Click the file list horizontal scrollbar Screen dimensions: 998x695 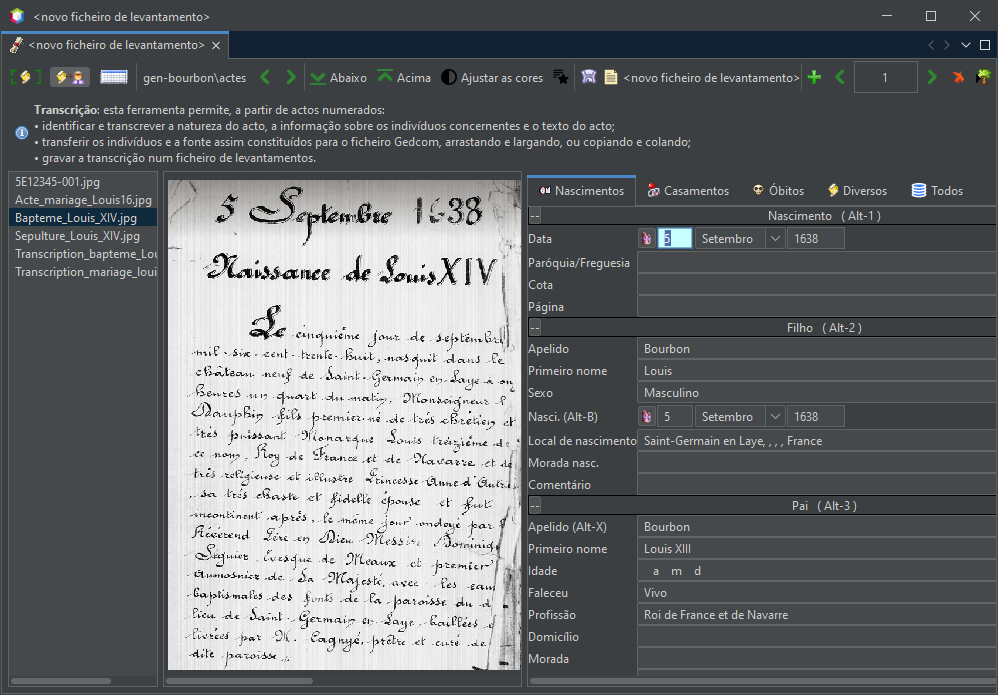coord(60,681)
